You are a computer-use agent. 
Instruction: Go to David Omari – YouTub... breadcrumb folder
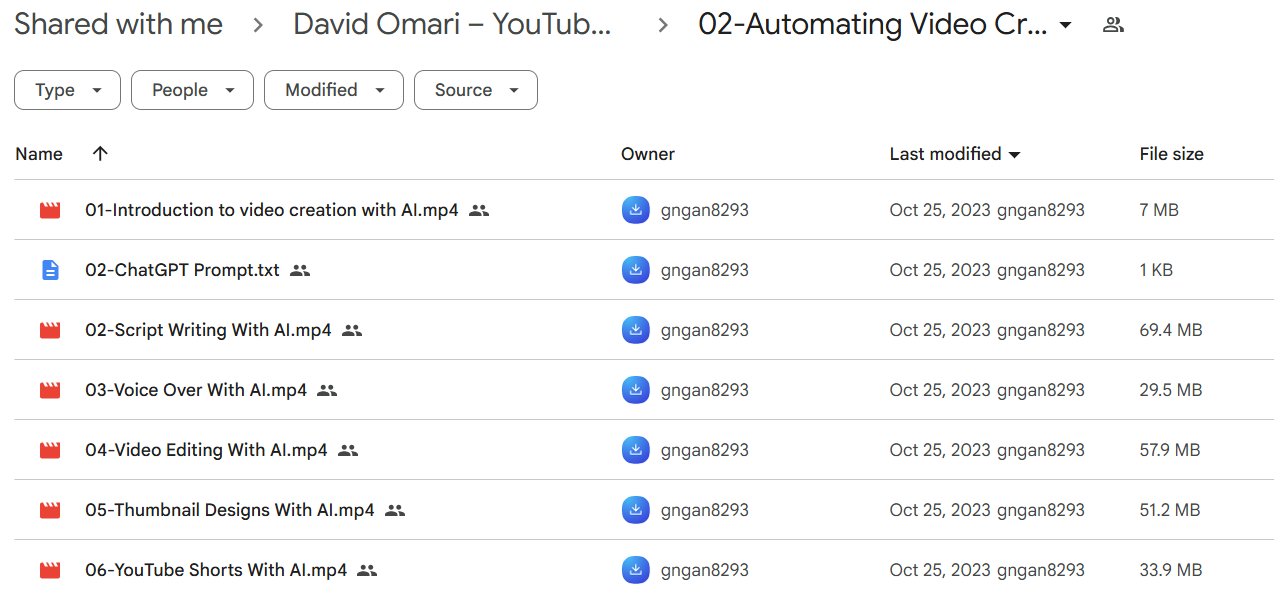pos(452,25)
